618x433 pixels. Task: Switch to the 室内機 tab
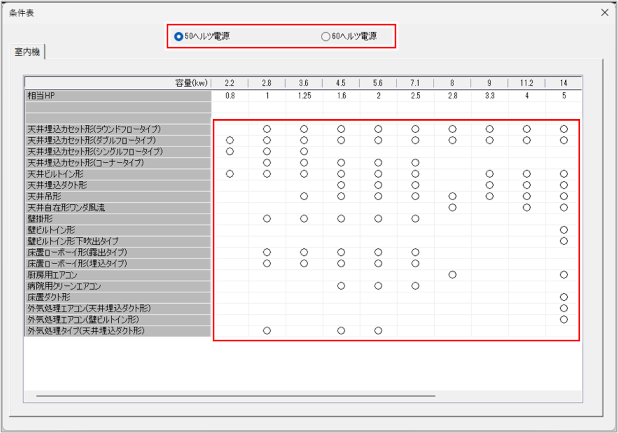point(28,51)
